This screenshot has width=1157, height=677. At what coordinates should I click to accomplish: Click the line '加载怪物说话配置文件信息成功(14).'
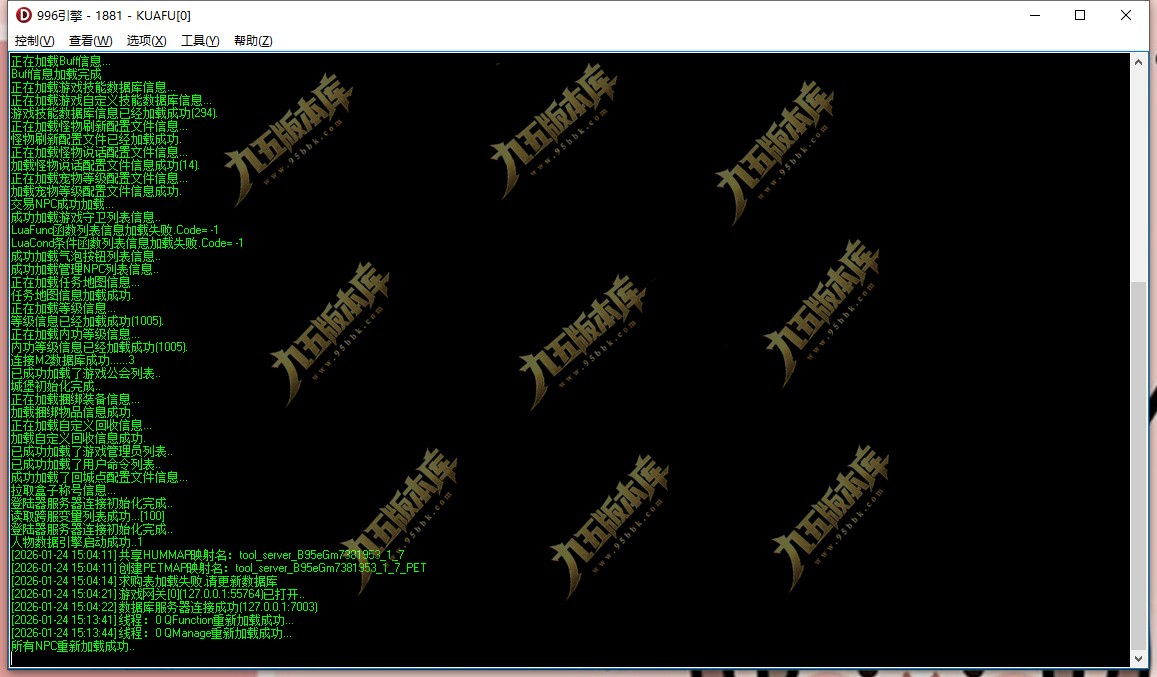click(106, 165)
